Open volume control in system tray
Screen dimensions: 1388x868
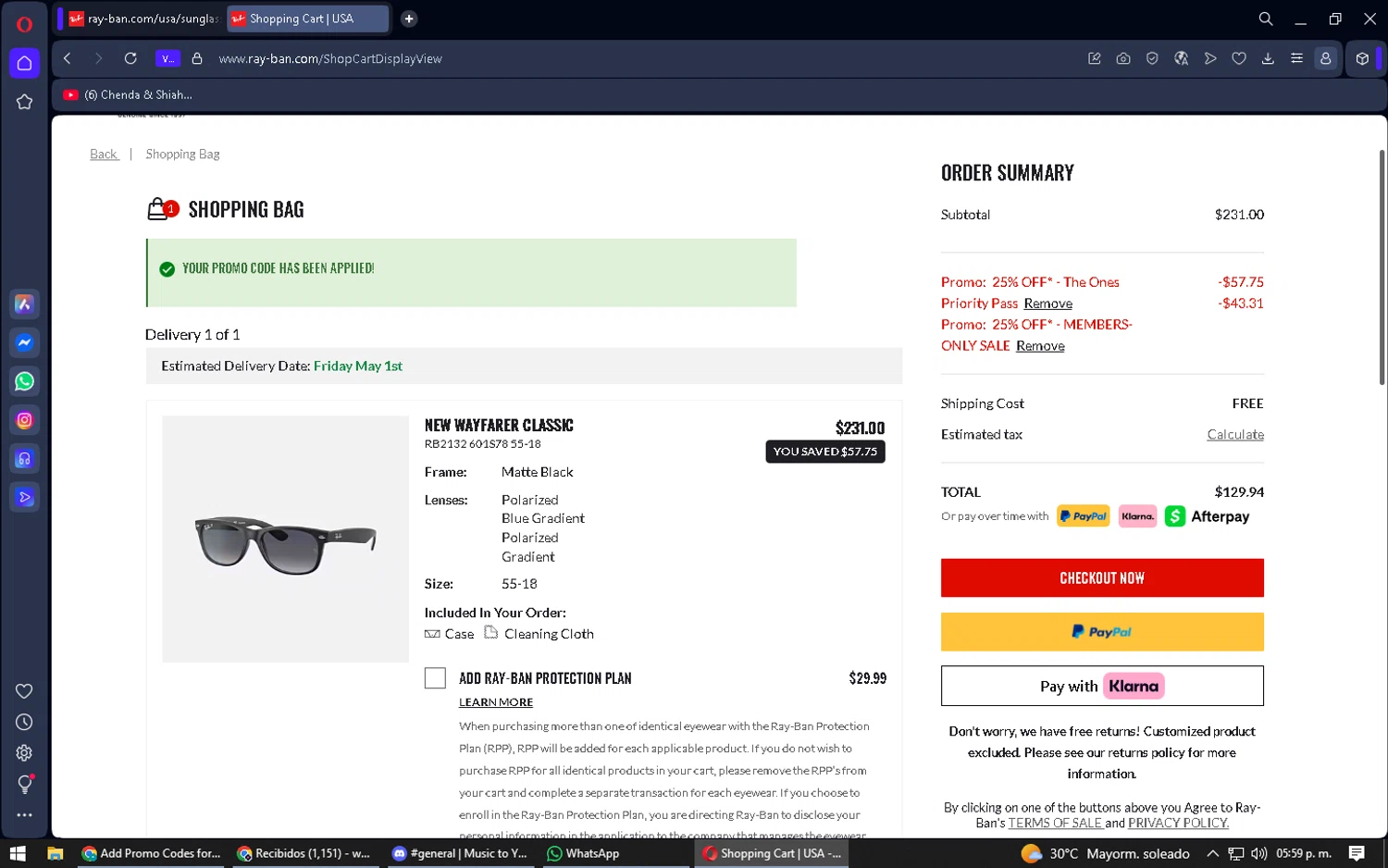[1258, 853]
